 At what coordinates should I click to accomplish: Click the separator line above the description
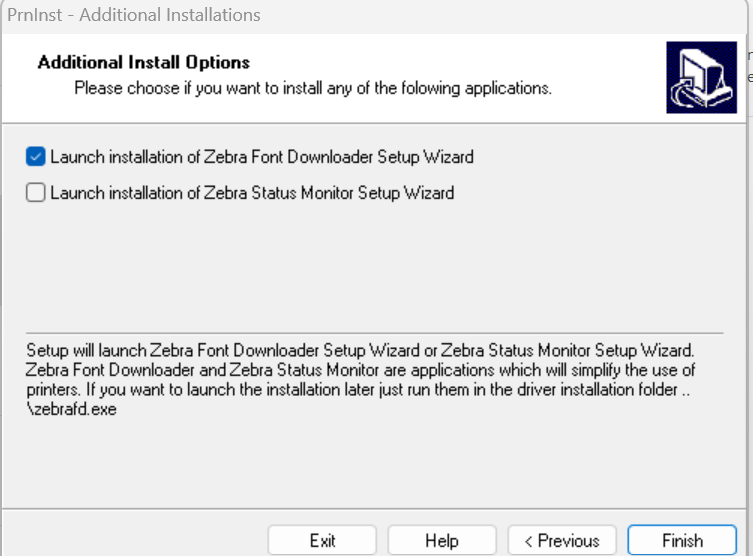374,333
